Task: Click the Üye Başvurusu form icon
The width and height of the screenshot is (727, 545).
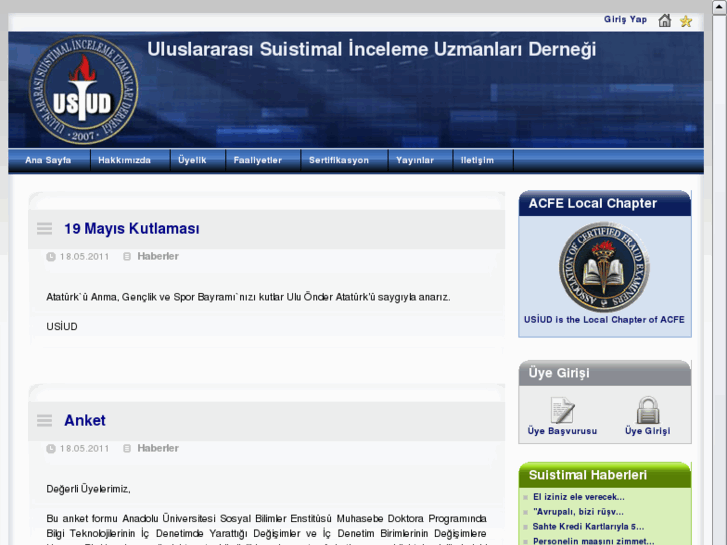Action: click(562, 410)
